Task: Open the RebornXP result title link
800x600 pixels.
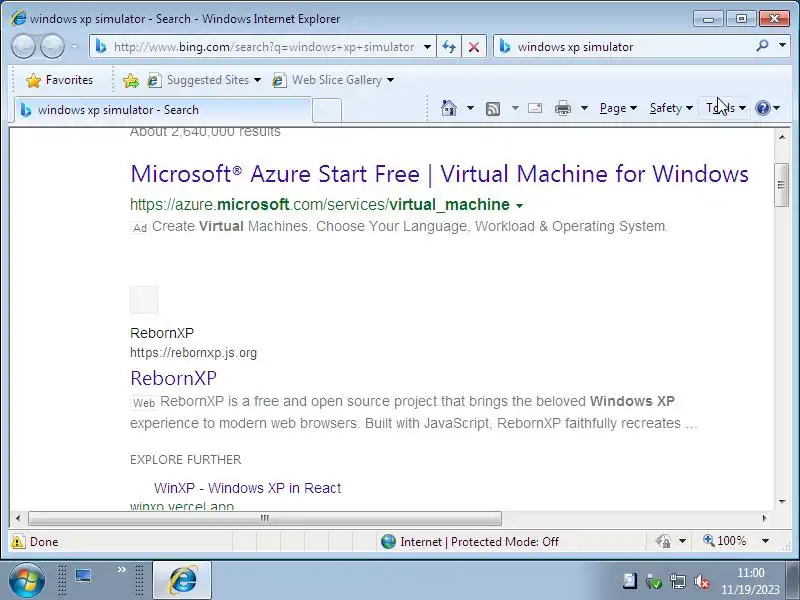Action: pyautogui.click(x=173, y=378)
